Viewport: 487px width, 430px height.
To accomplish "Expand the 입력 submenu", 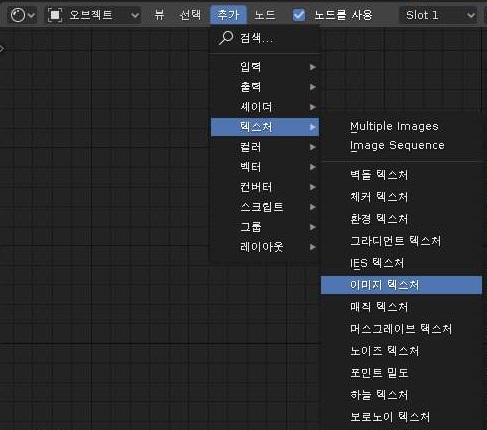I will click(x=265, y=67).
